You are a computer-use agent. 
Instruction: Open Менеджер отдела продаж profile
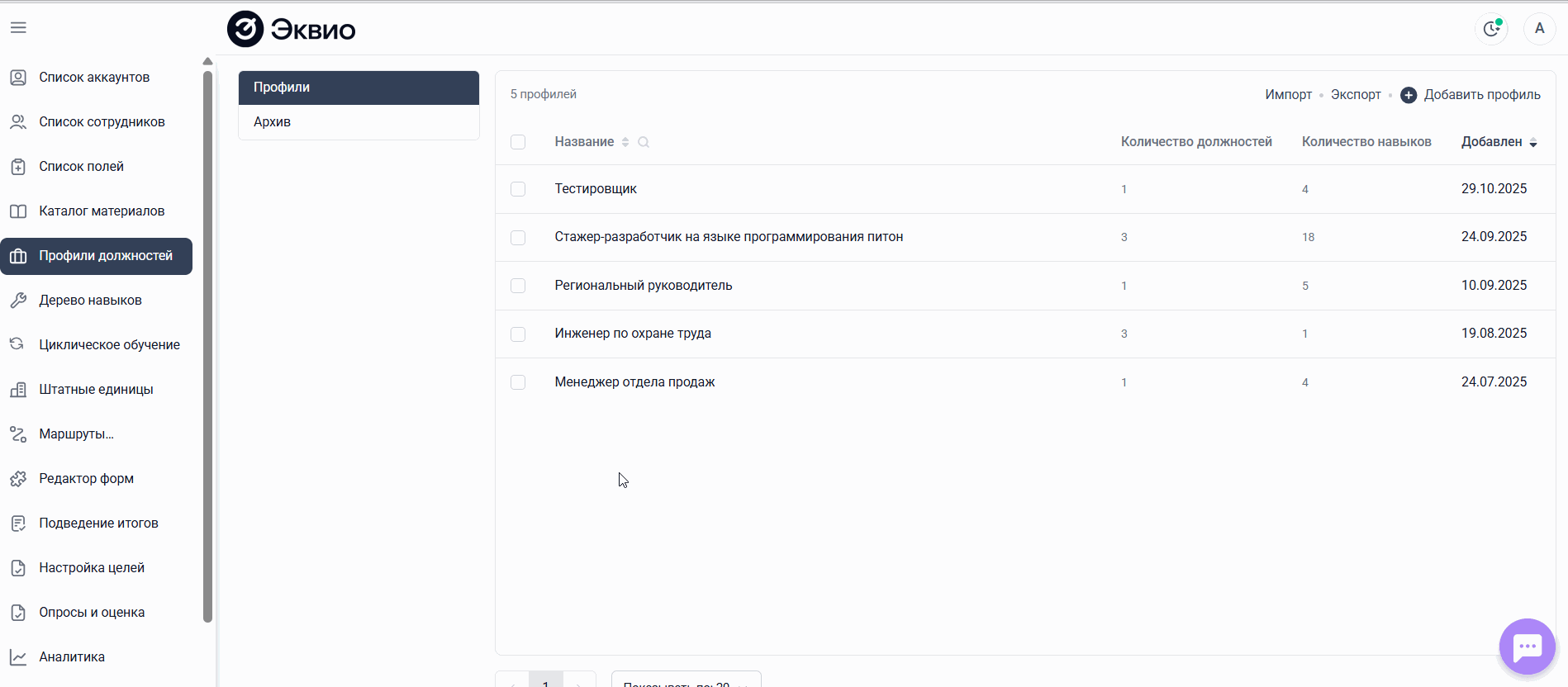pos(634,382)
